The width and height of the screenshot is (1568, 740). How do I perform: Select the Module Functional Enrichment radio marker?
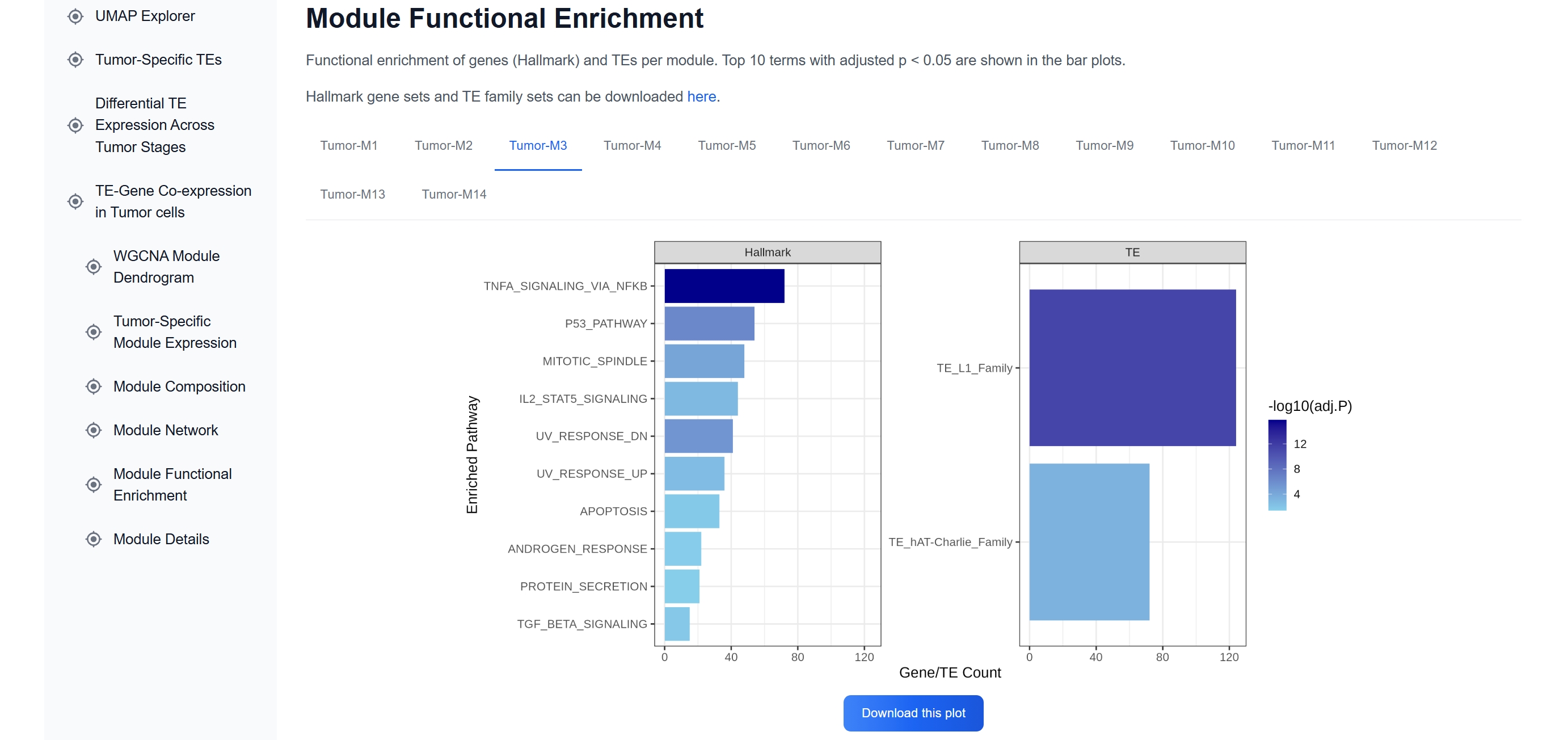(x=93, y=485)
